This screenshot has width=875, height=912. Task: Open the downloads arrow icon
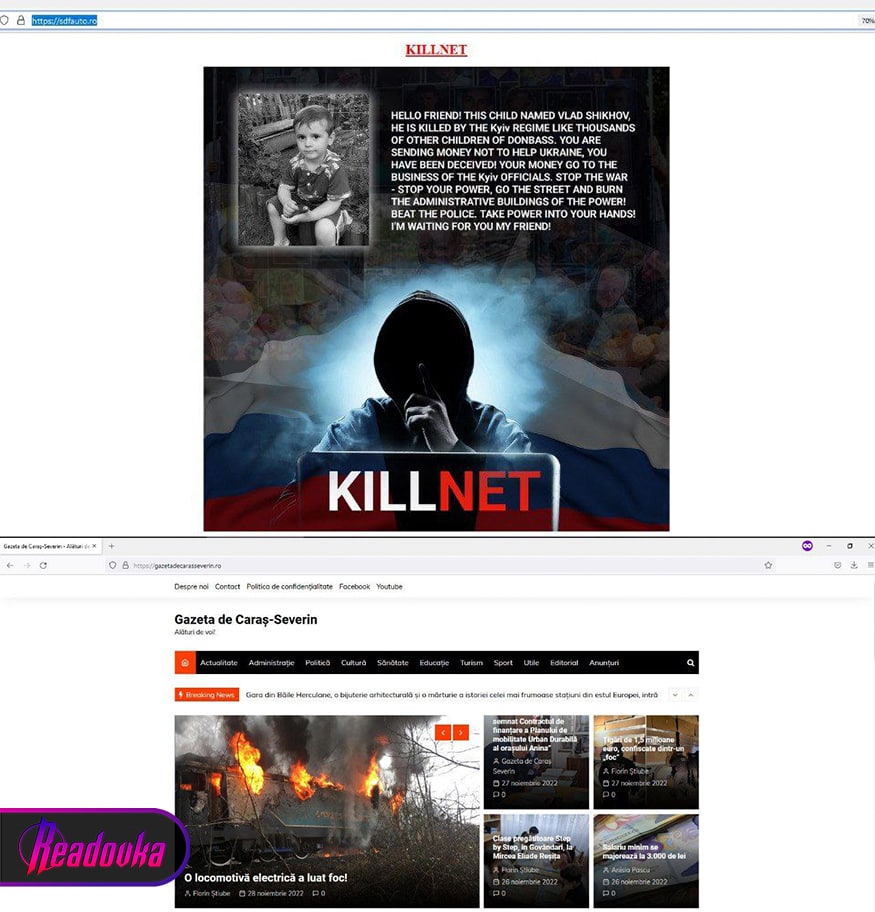click(x=854, y=565)
